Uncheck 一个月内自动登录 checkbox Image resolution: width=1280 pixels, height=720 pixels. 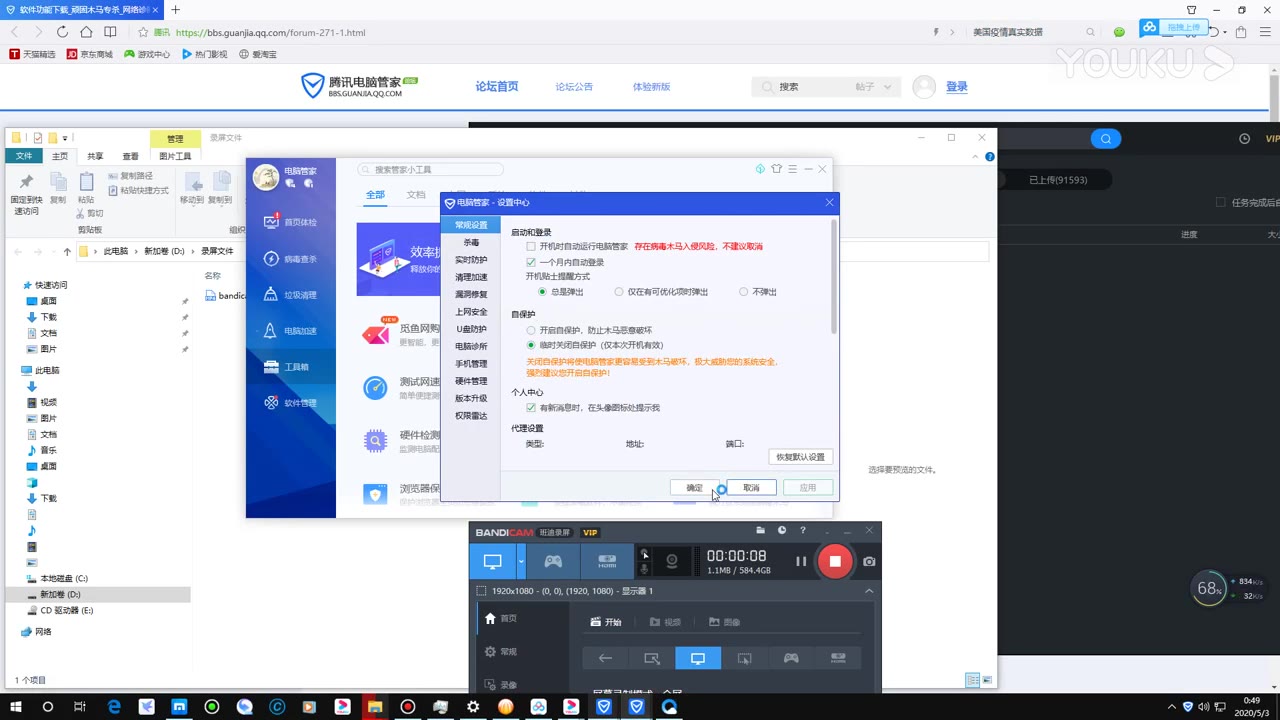tap(531, 262)
